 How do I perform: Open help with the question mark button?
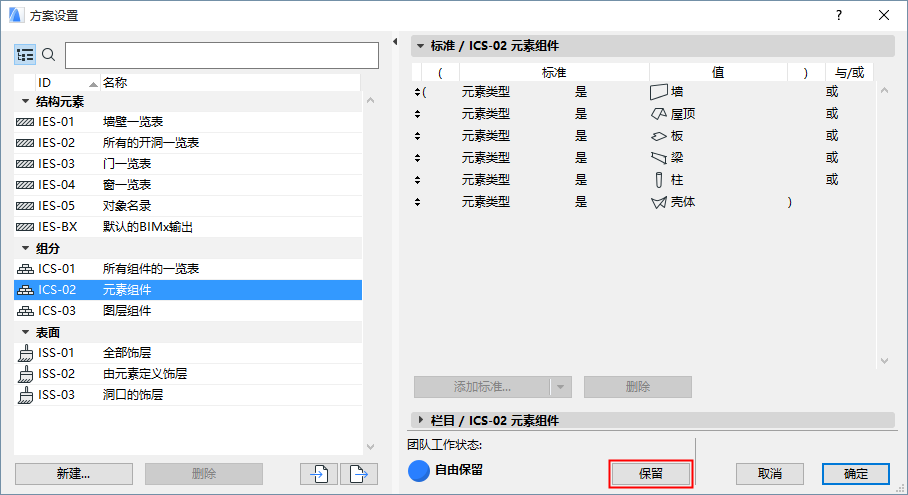839,15
